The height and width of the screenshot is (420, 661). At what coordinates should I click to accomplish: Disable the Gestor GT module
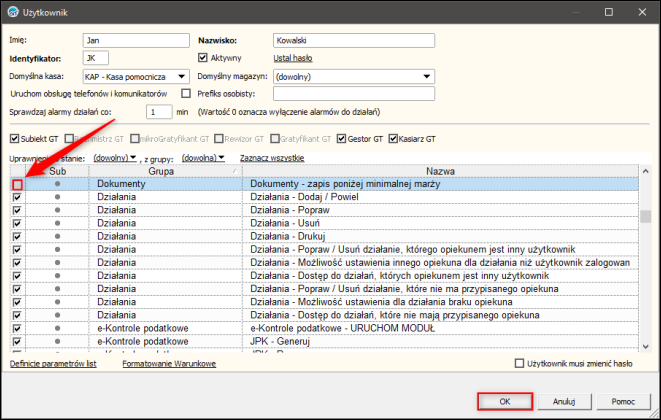[341, 139]
